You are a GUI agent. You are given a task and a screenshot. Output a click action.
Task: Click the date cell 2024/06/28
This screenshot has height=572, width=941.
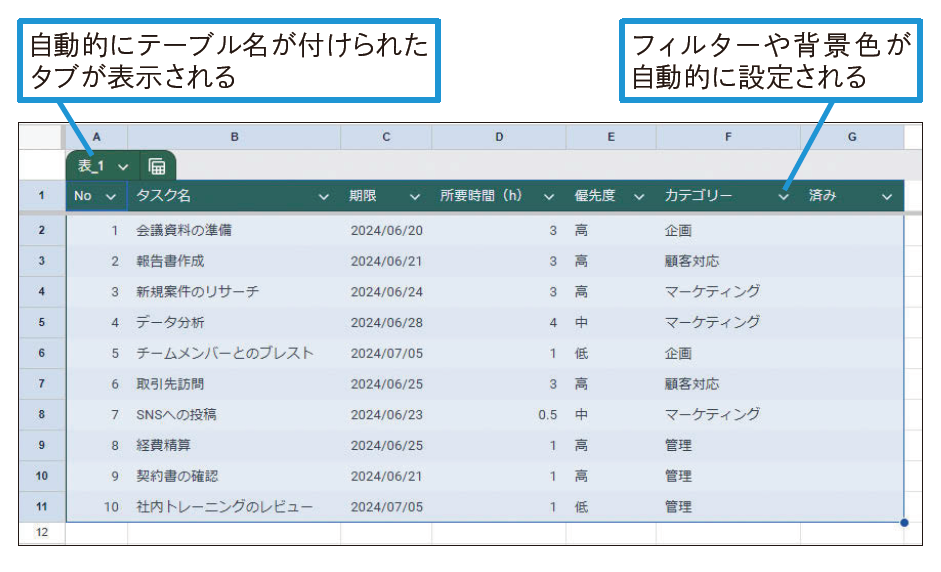click(386, 322)
